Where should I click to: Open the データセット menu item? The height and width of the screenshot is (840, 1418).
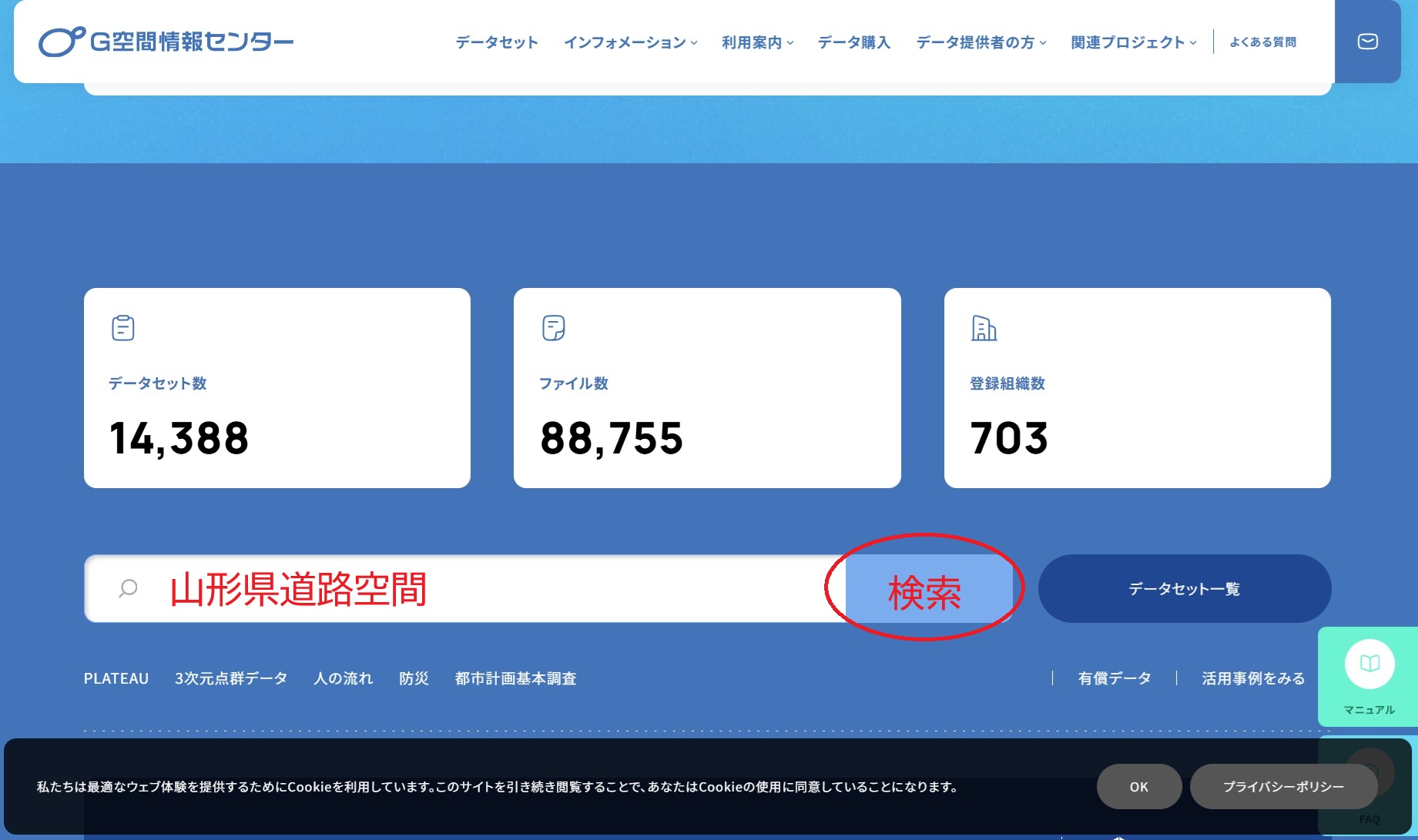pyautogui.click(x=496, y=43)
